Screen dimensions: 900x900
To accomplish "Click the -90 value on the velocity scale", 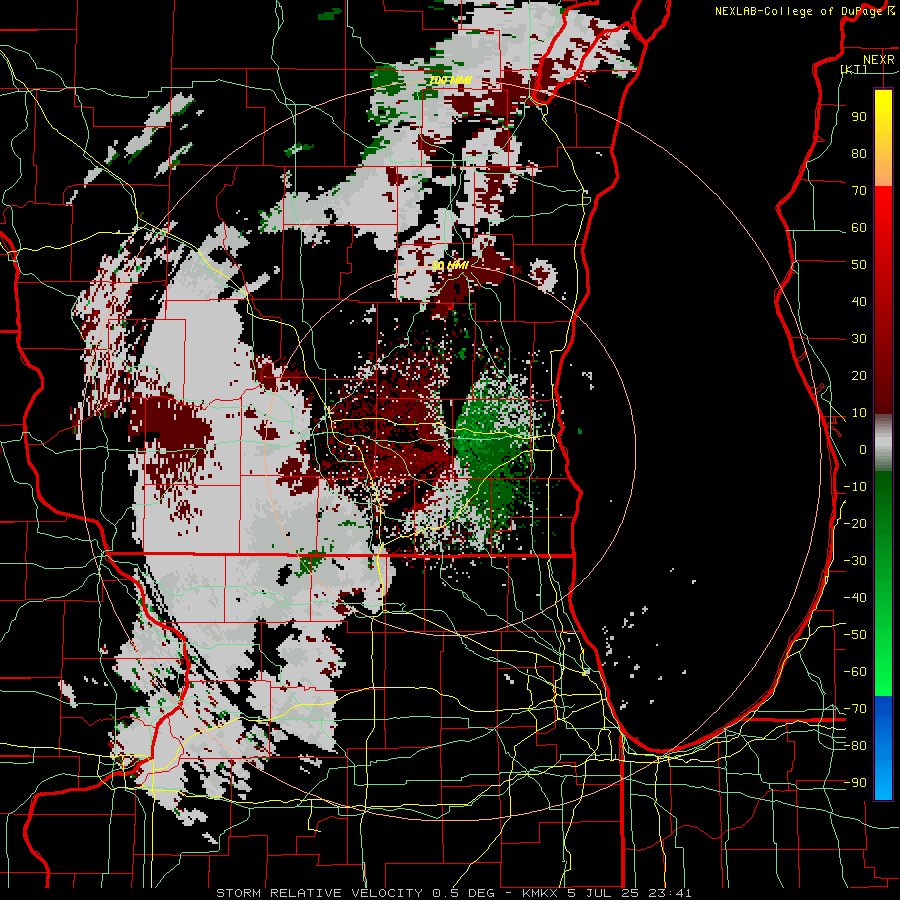I will pyautogui.click(x=855, y=783).
